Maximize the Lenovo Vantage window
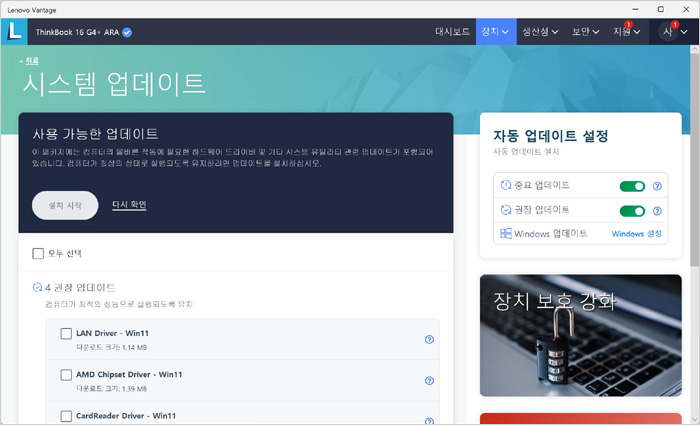Screen dimensions: 700x425 click(x=661, y=9)
